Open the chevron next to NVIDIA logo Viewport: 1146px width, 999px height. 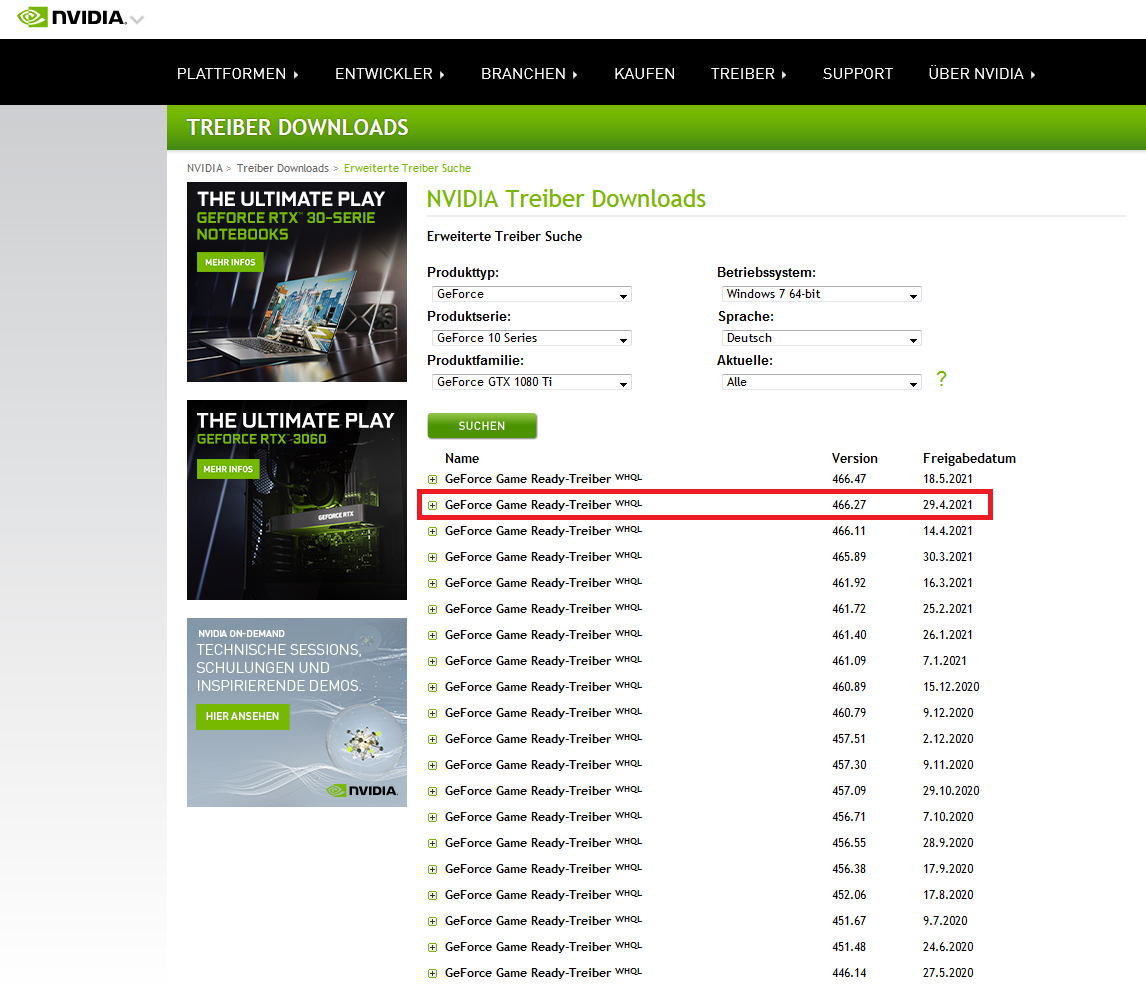tap(137, 19)
